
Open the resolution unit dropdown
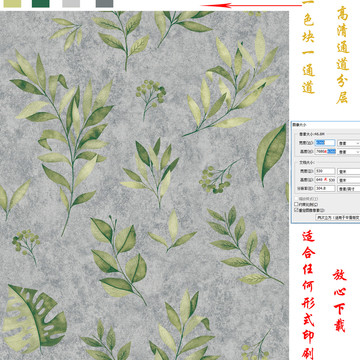(x=349, y=188)
